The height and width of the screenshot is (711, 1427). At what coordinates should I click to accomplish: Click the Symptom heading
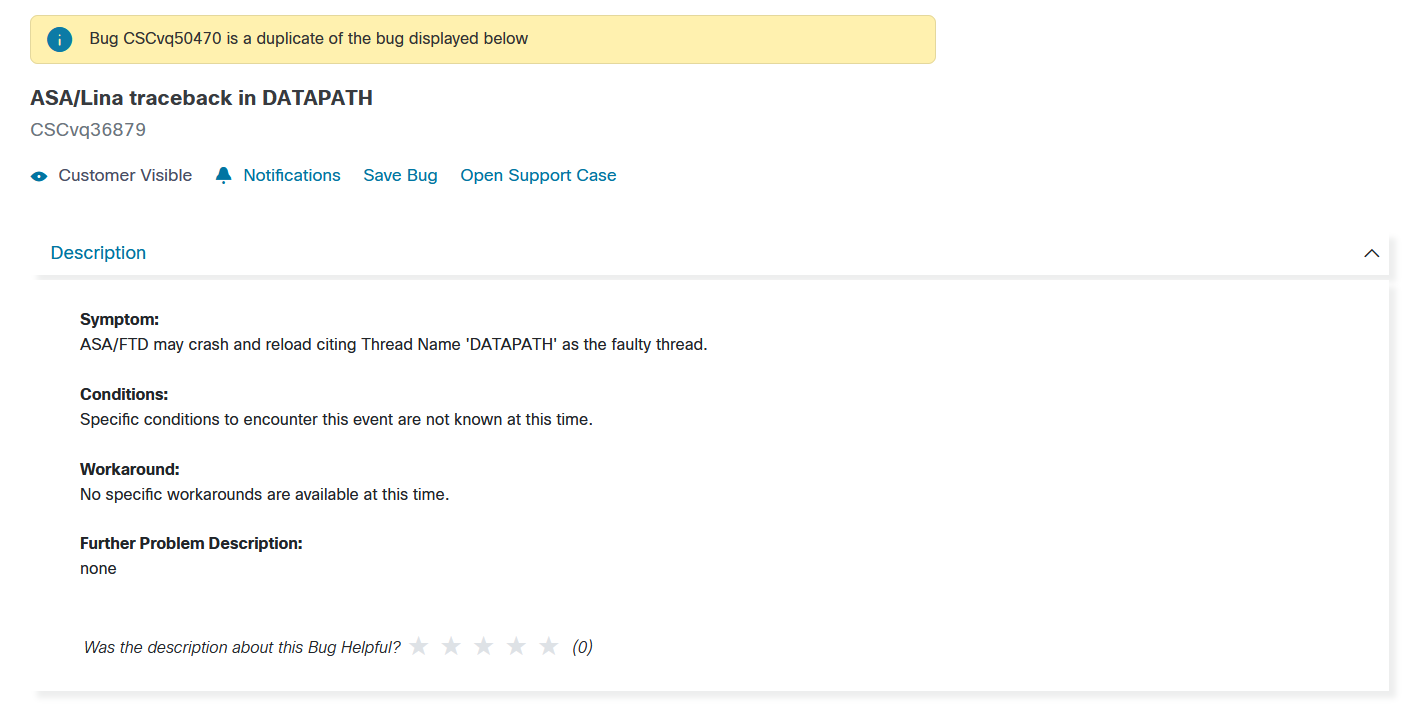(x=119, y=319)
